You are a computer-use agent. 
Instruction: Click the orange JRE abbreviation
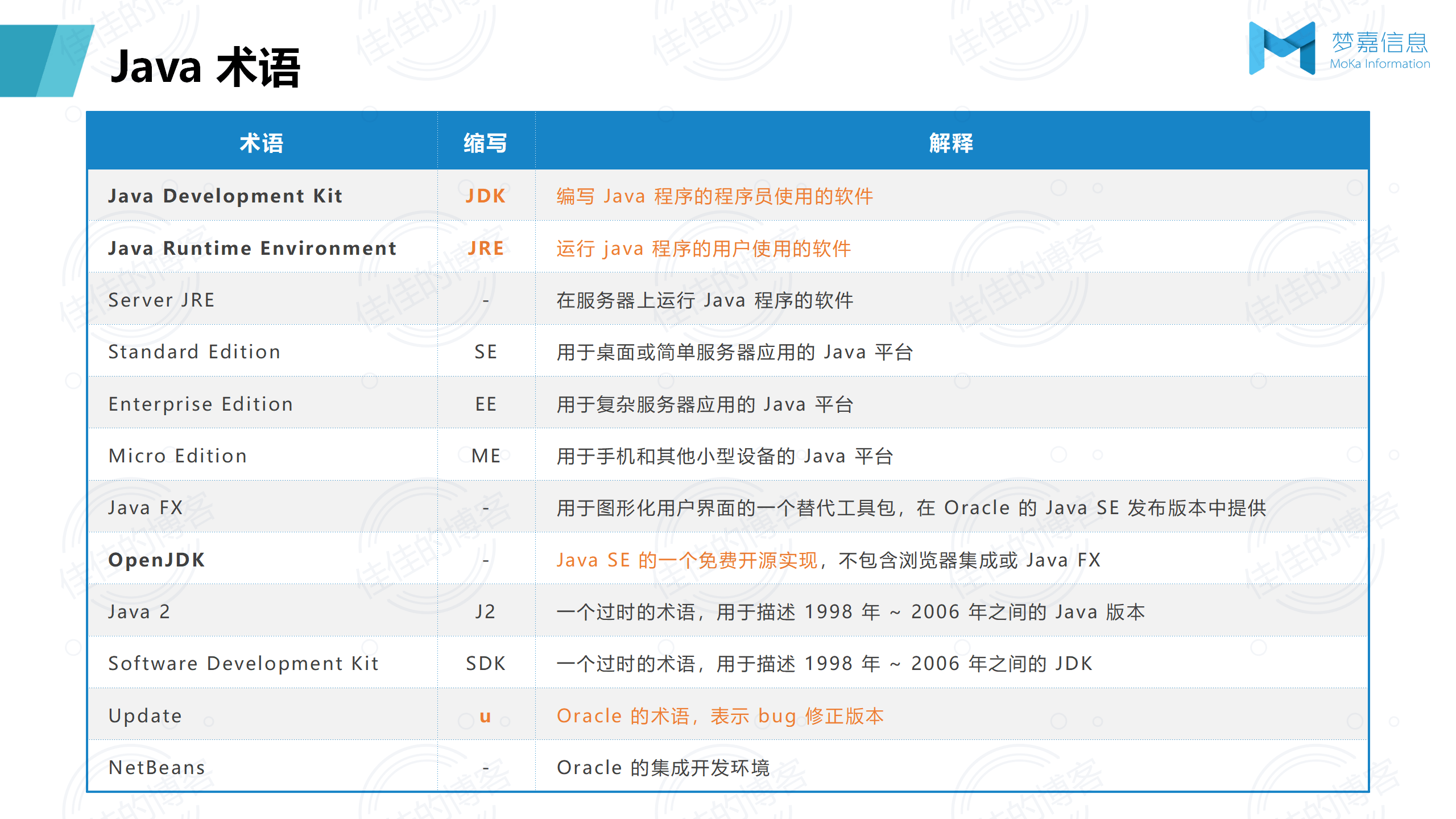[486, 248]
